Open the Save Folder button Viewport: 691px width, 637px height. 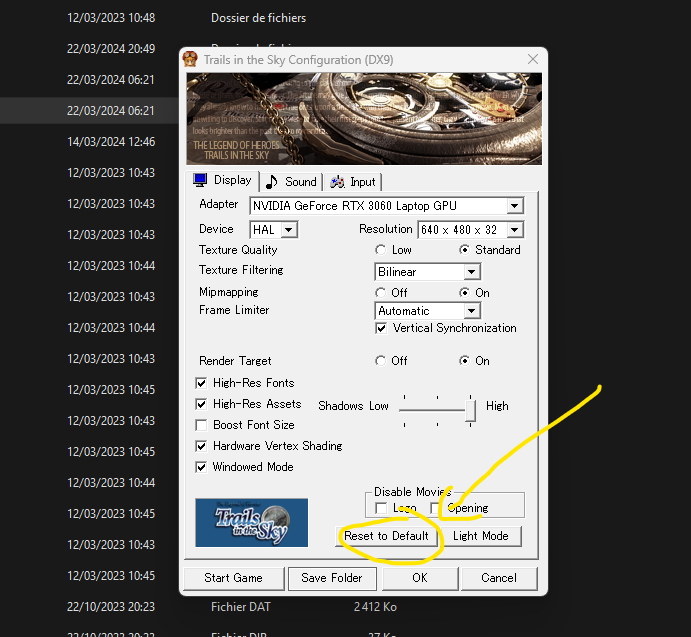pos(332,578)
